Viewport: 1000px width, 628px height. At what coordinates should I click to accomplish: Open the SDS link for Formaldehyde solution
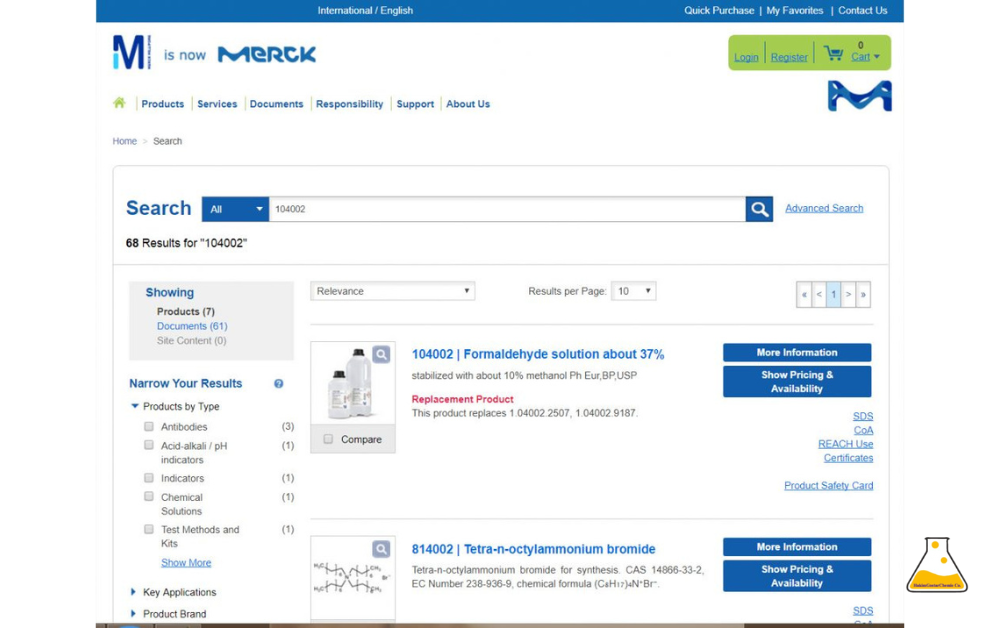(x=863, y=416)
